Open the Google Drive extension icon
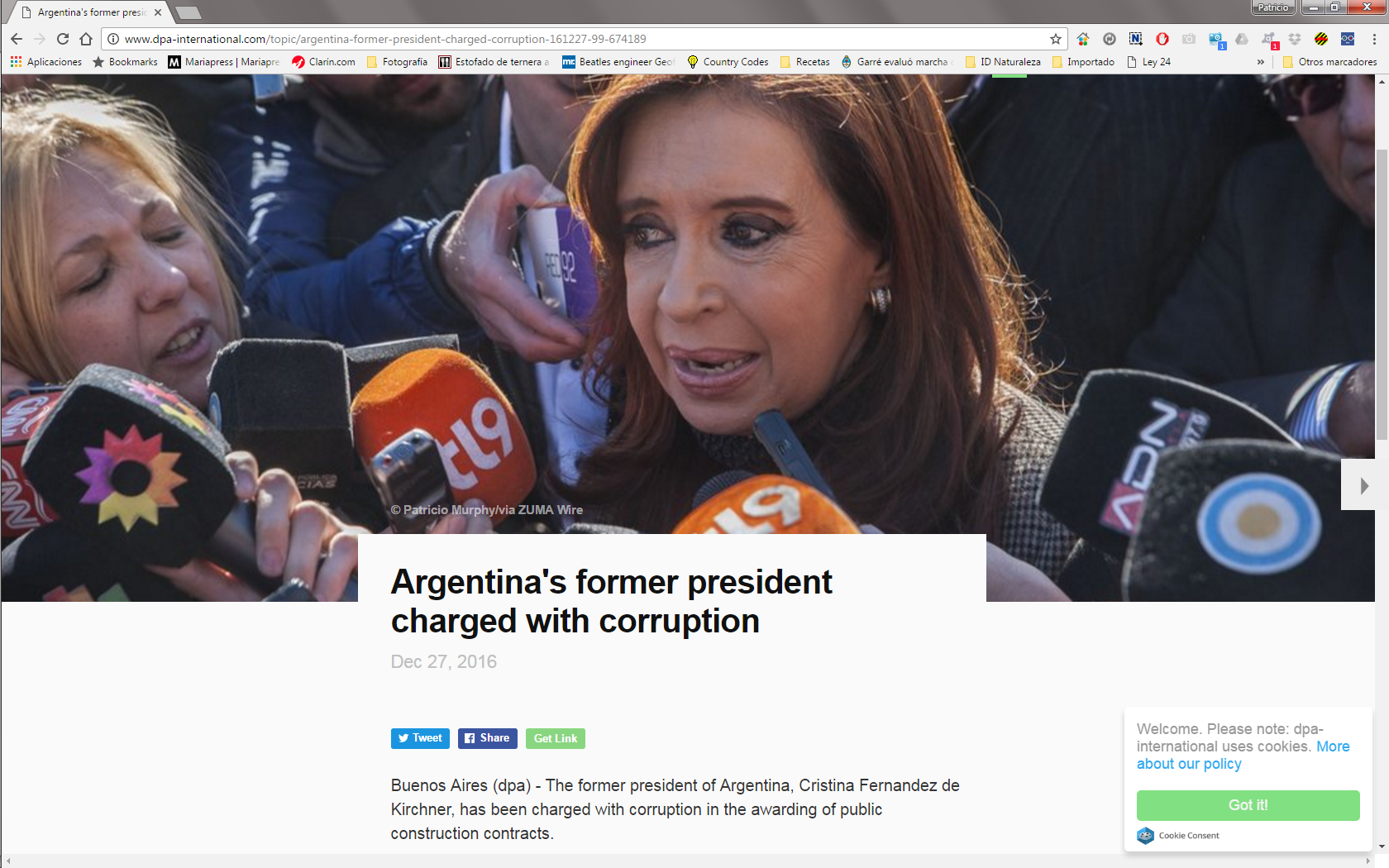Viewport: 1389px width, 868px height. click(1242, 39)
